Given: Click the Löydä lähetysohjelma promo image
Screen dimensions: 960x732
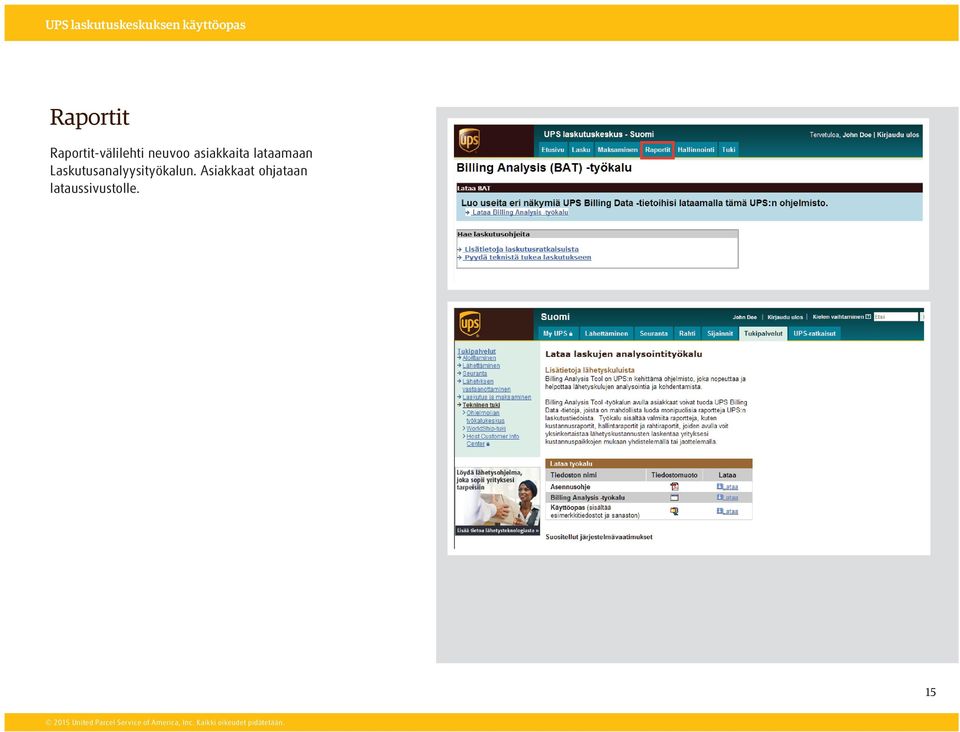Looking at the screenshot, I should coord(497,497).
